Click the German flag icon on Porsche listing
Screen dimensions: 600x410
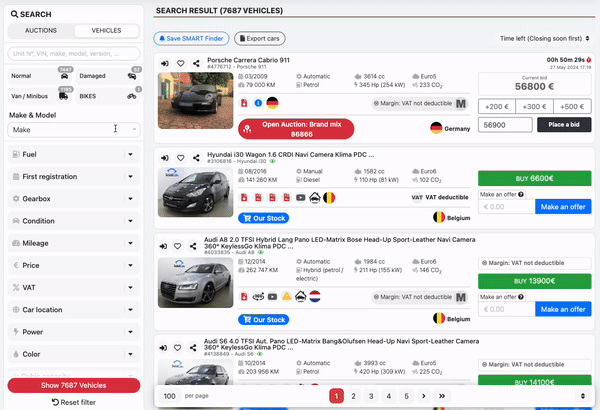[x=272, y=103]
